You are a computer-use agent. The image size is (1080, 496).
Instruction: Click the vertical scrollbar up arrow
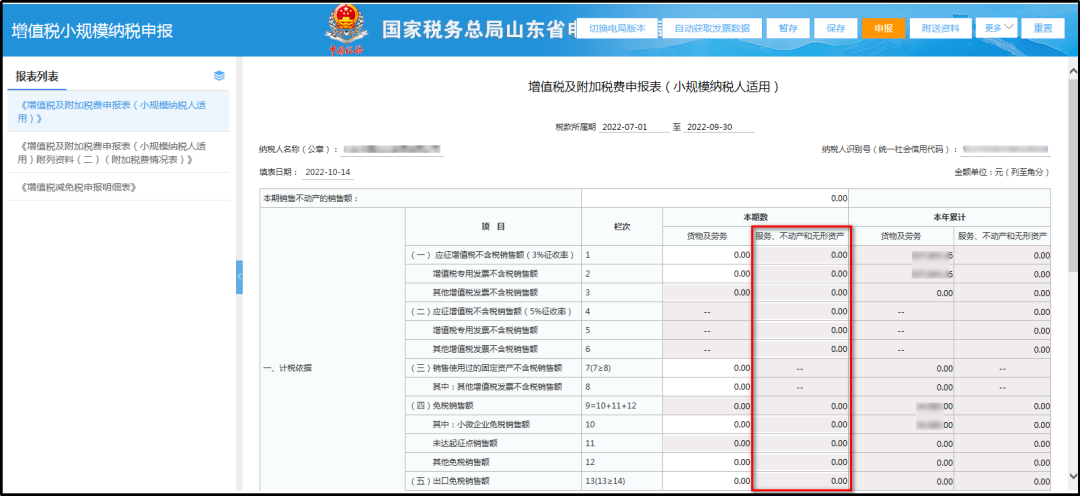(x=1072, y=70)
